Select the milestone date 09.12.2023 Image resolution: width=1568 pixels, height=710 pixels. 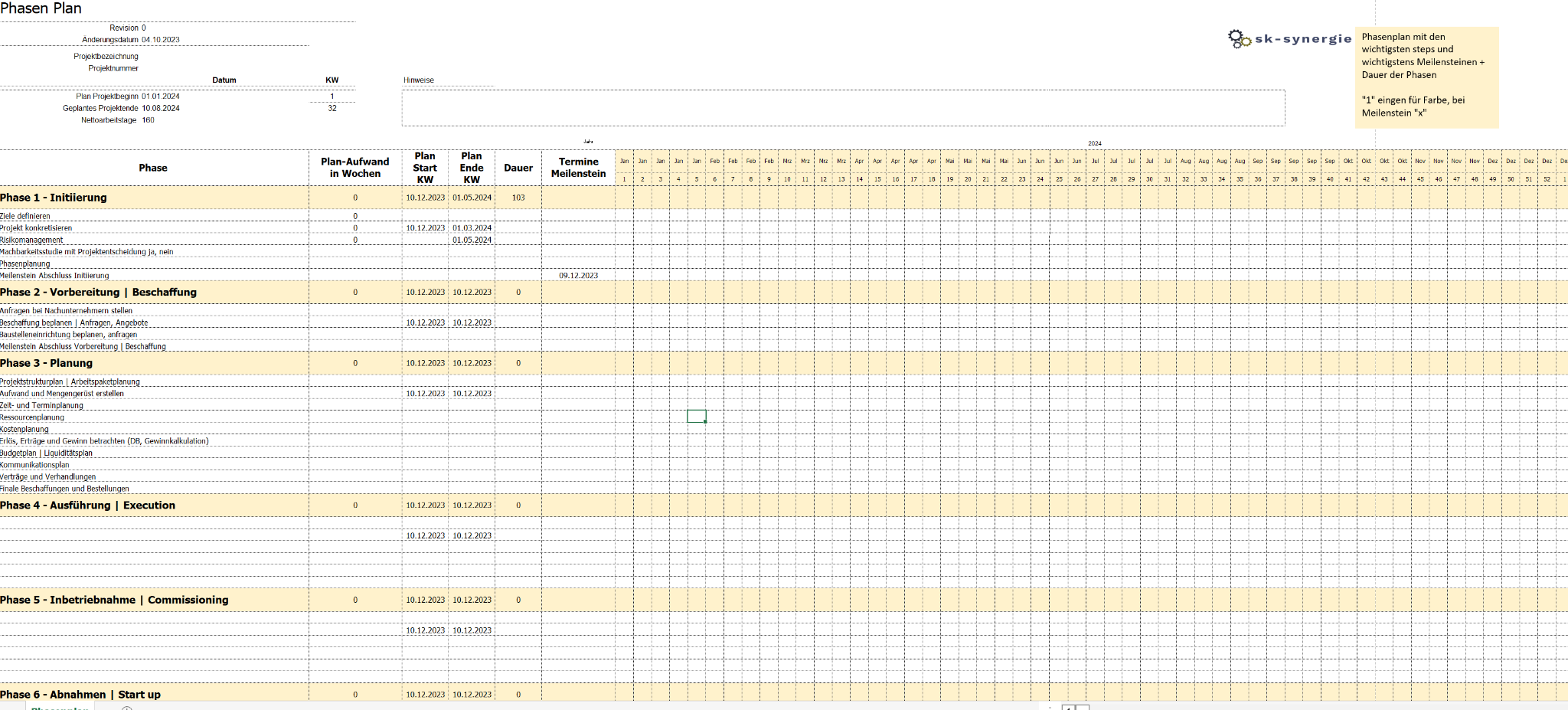tap(578, 276)
